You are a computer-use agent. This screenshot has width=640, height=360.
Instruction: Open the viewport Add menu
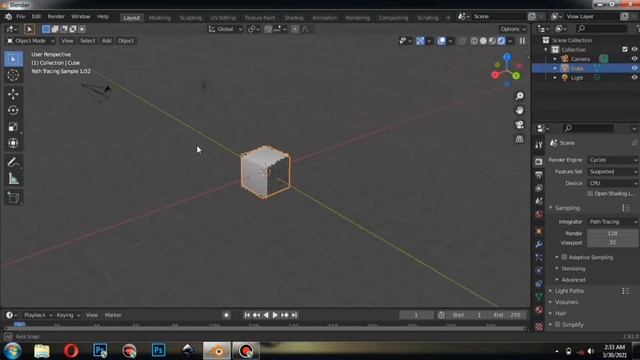pos(107,41)
